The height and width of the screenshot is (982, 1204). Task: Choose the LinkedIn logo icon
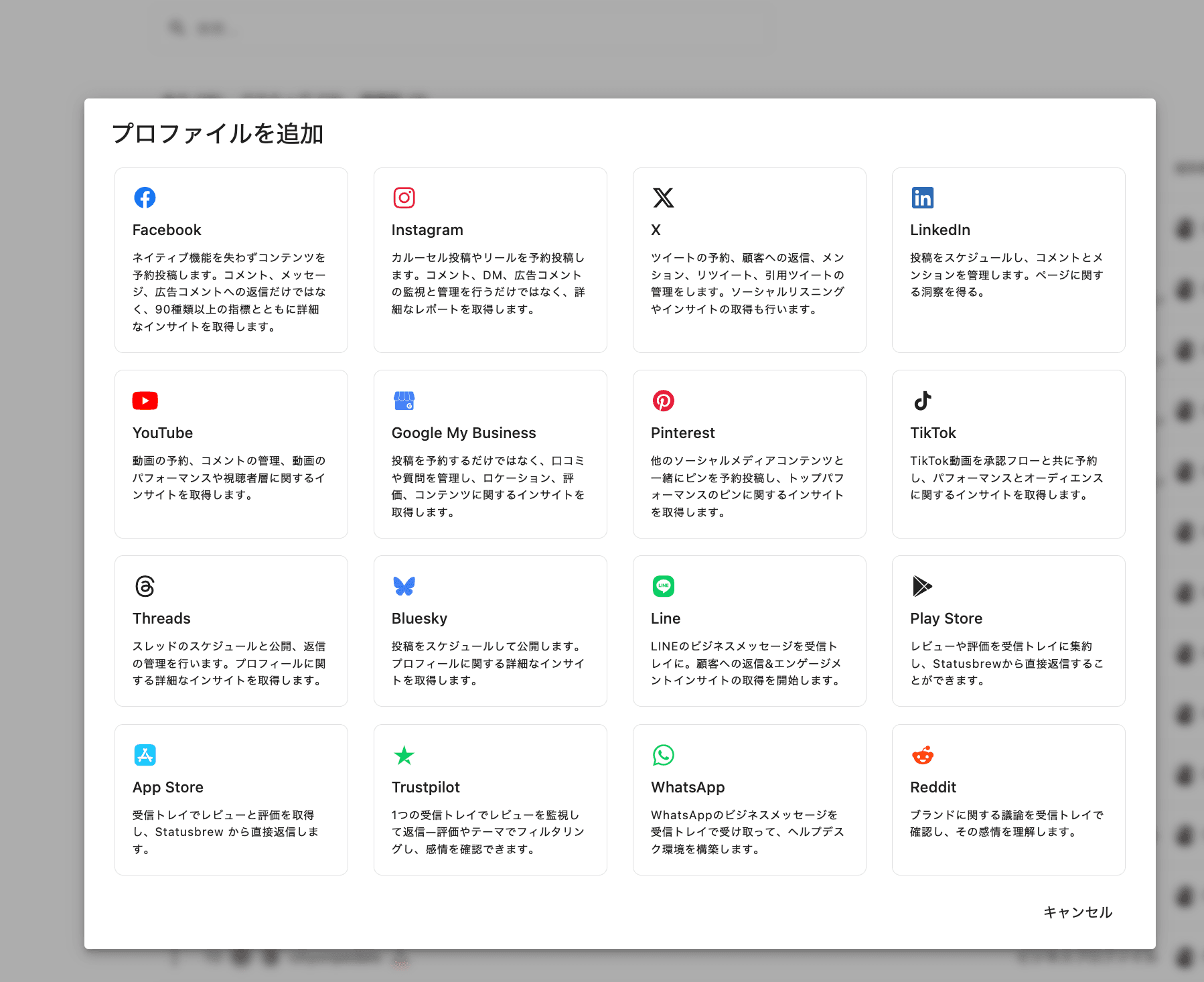click(922, 198)
